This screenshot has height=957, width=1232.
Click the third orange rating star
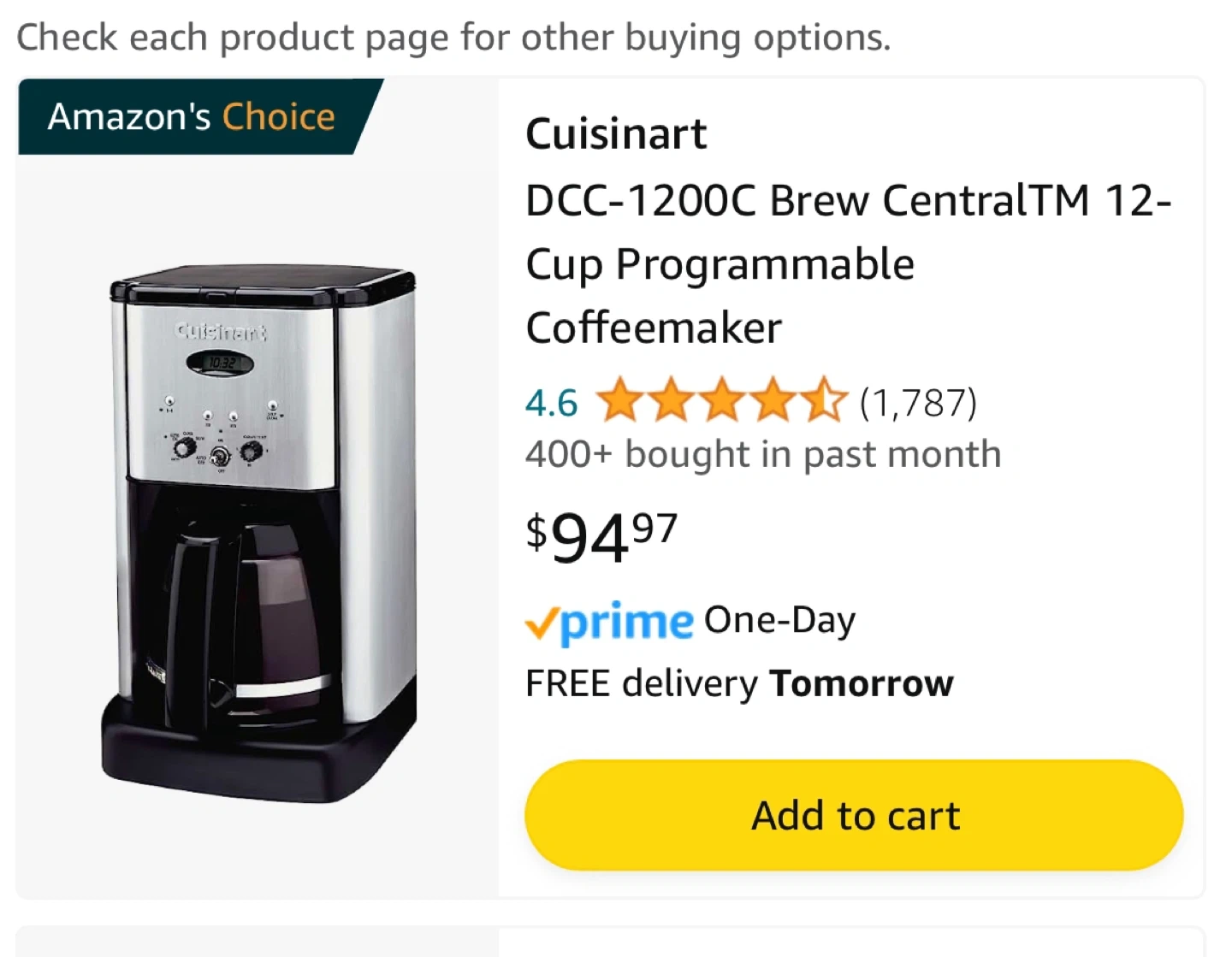point(722,401)
